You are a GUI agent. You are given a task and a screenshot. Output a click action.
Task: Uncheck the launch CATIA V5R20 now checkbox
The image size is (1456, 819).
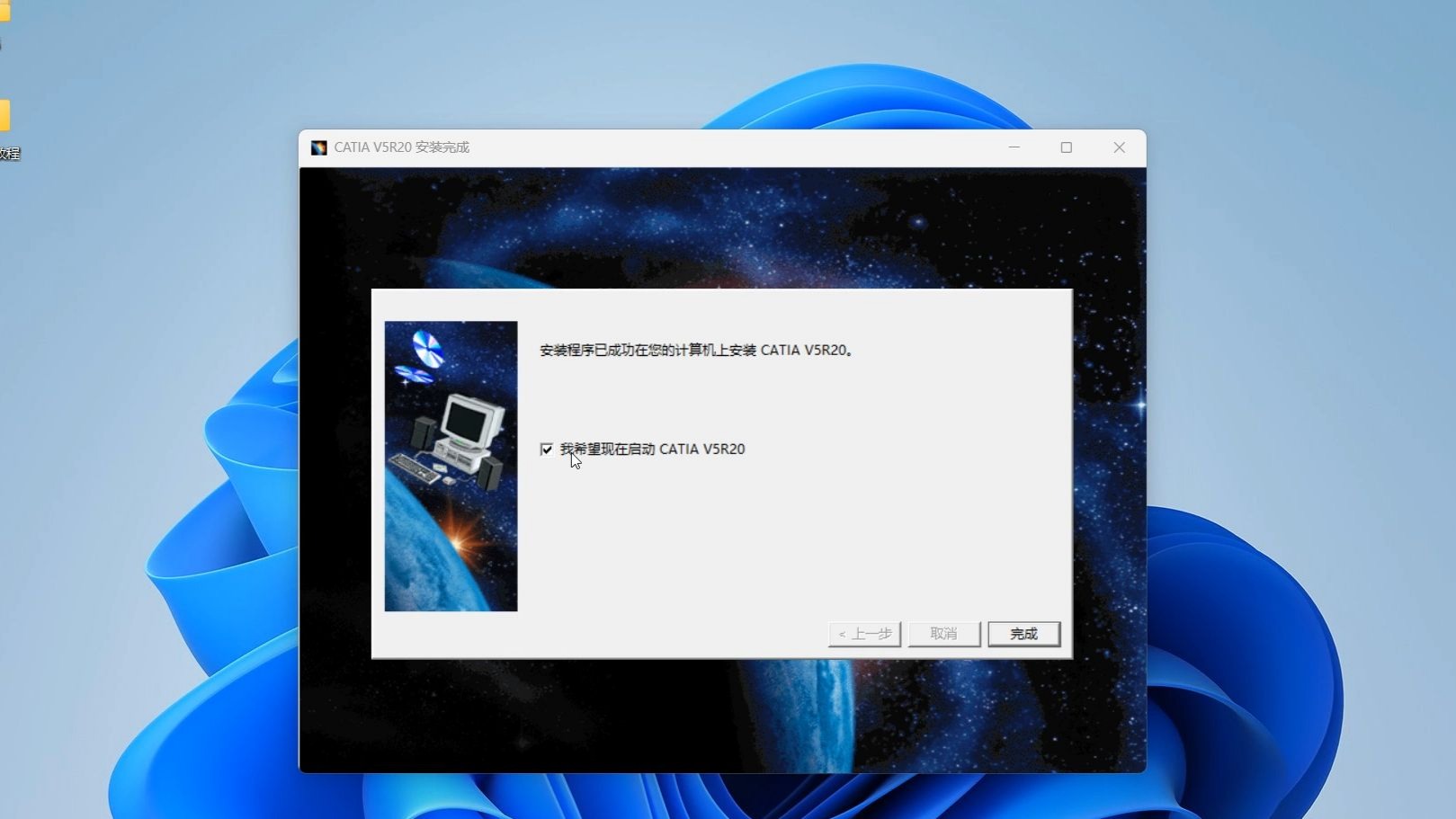[547, 449]
